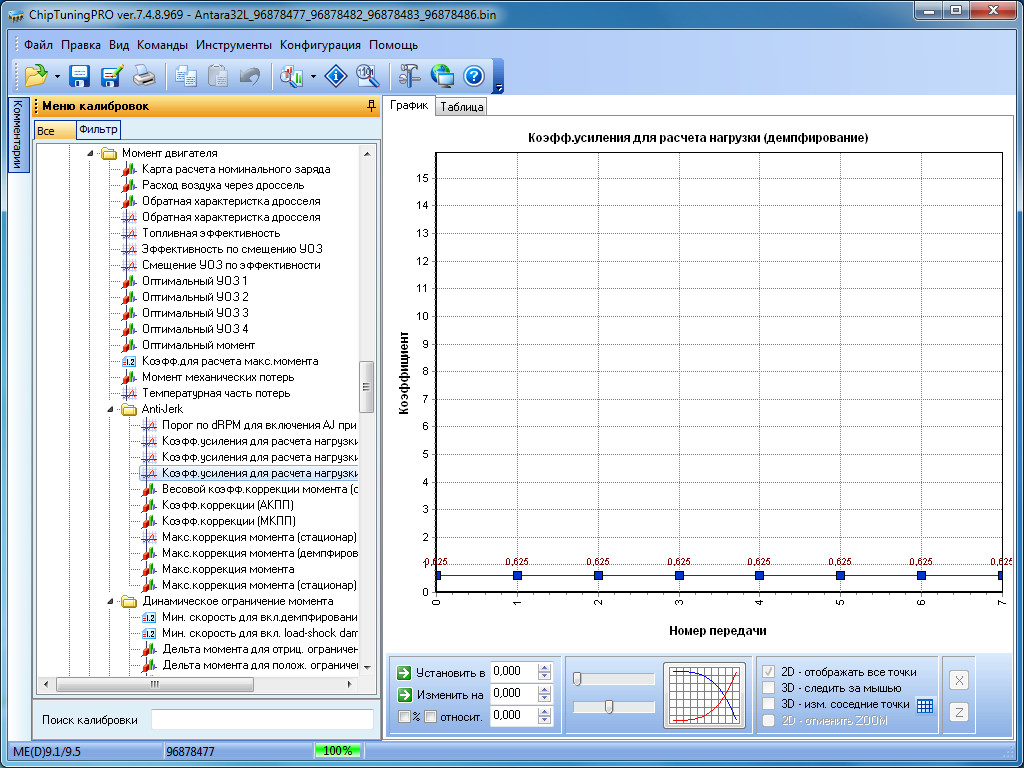Click the printer icon in the toolbar

tap(144, 75)
